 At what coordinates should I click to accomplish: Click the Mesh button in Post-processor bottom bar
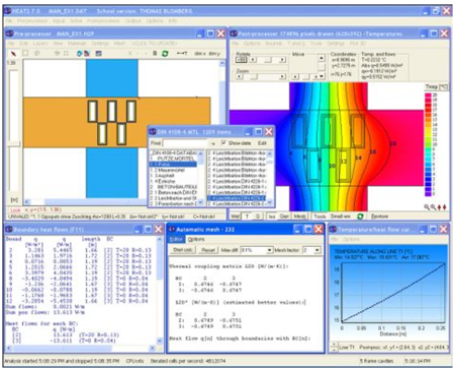[299, 216]
